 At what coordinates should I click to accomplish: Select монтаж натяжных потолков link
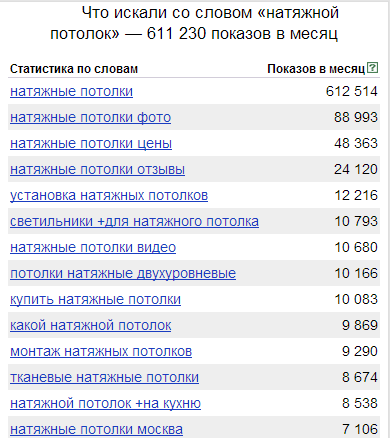pyautogui.click(x=101, y=351)
